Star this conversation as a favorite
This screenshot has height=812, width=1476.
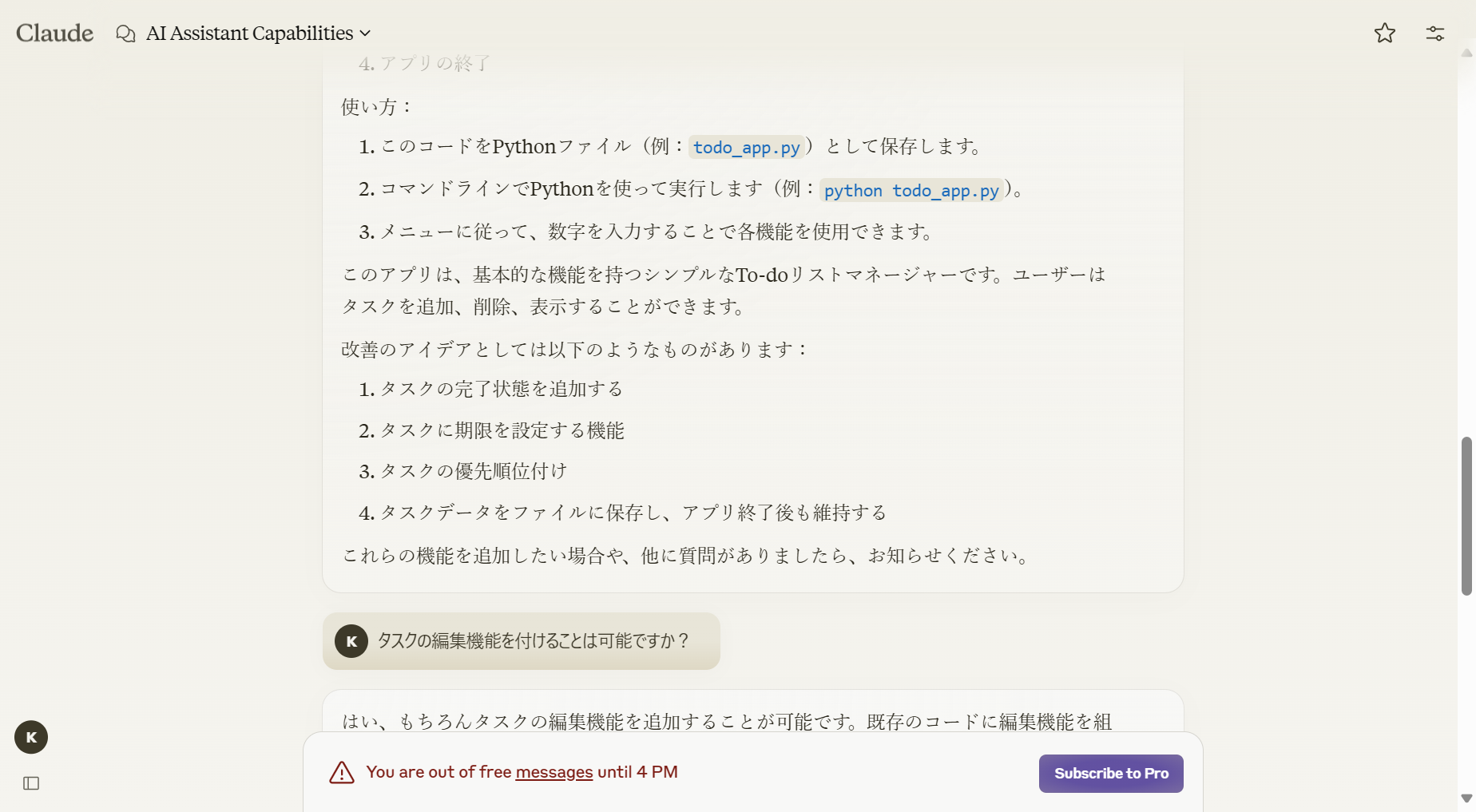pyautogui.click(x=1385, y=33)
